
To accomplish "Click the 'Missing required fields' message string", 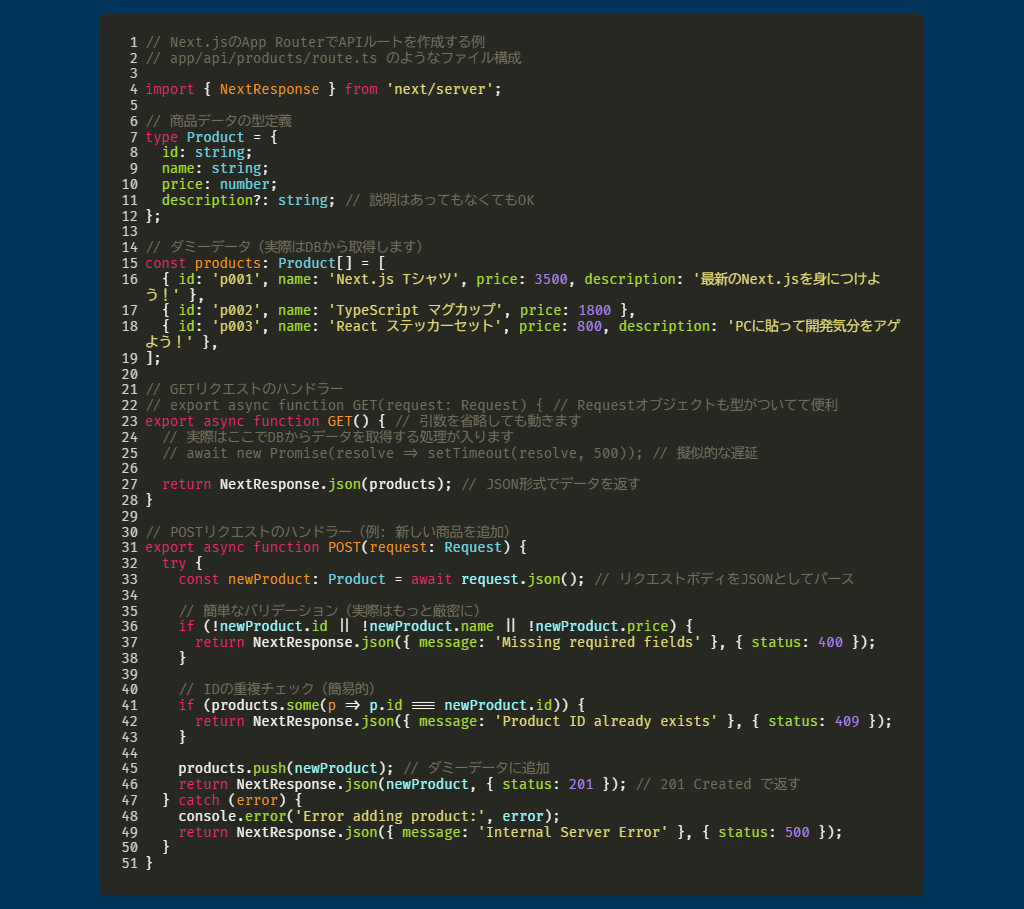I will point(597,642).
